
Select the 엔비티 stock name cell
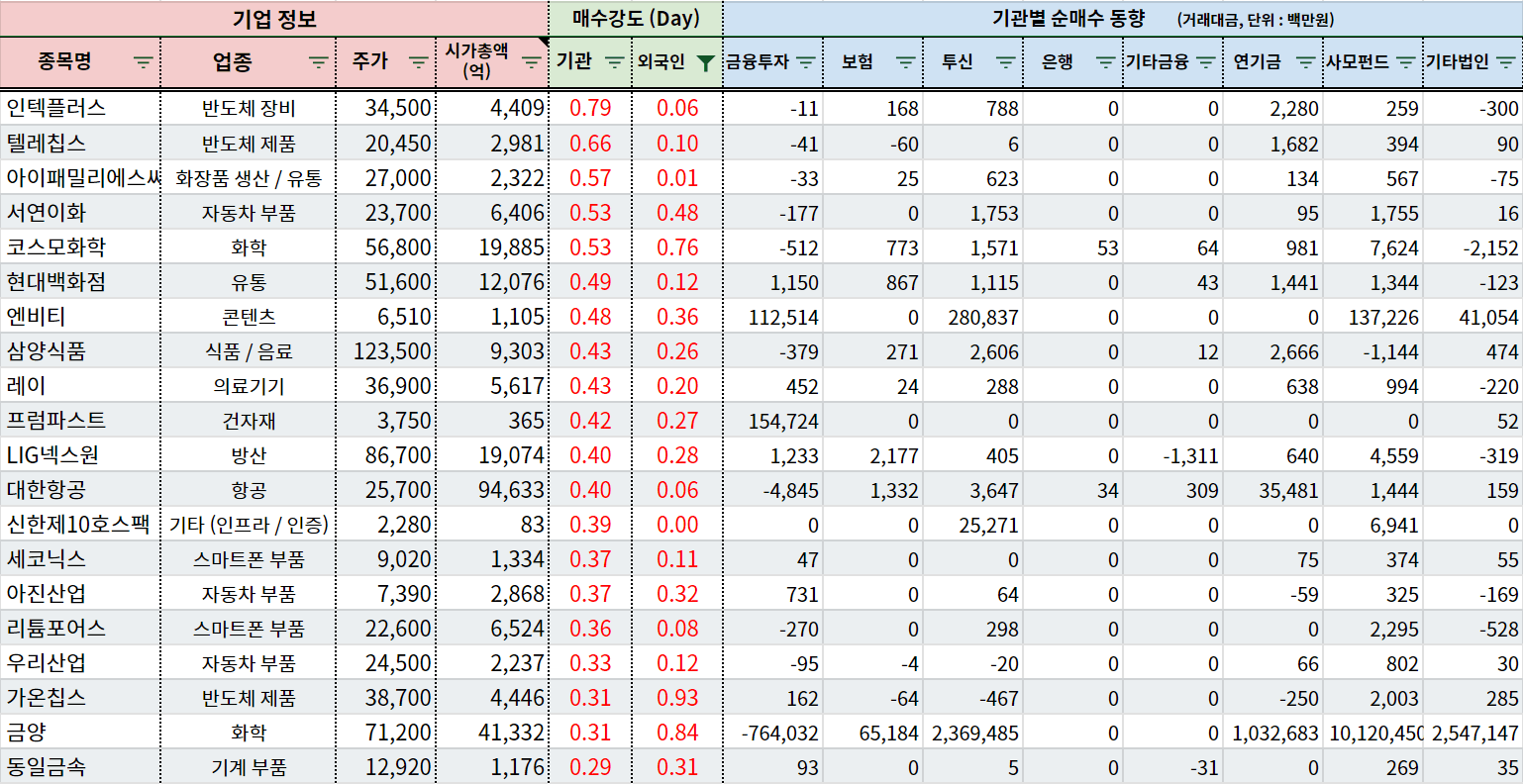[80, 317]
